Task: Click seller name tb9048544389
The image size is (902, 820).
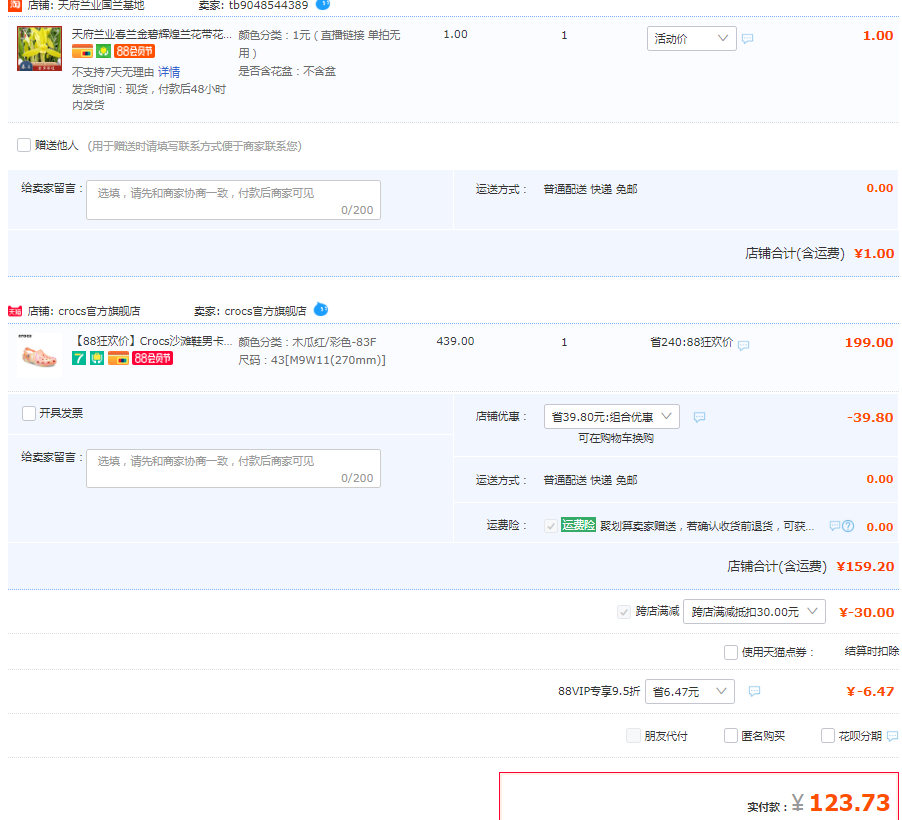Action: (269, 5)
